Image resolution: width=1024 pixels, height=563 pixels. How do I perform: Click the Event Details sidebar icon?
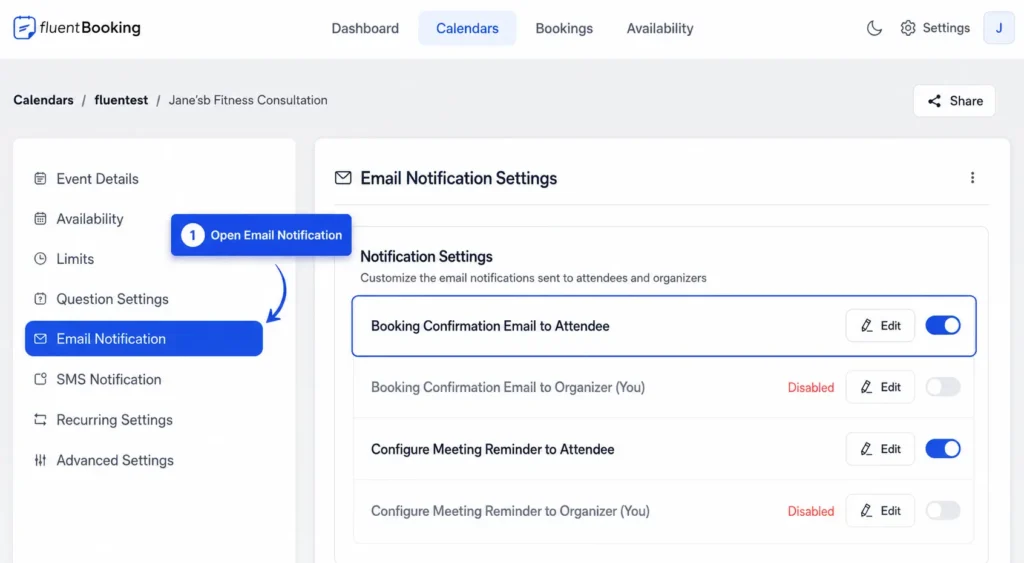point(40,178)
